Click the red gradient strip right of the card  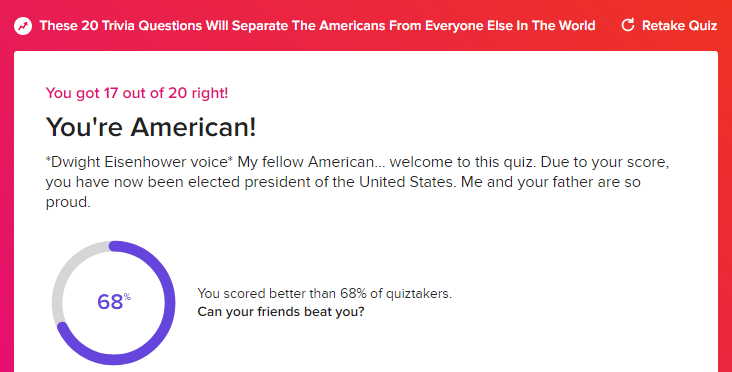[725, 210]
